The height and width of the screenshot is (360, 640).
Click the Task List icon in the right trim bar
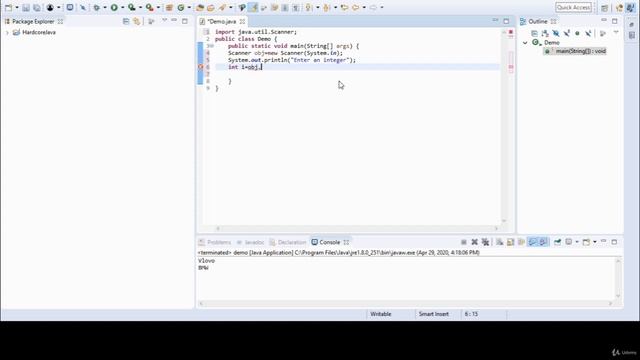tap(632, 36)
